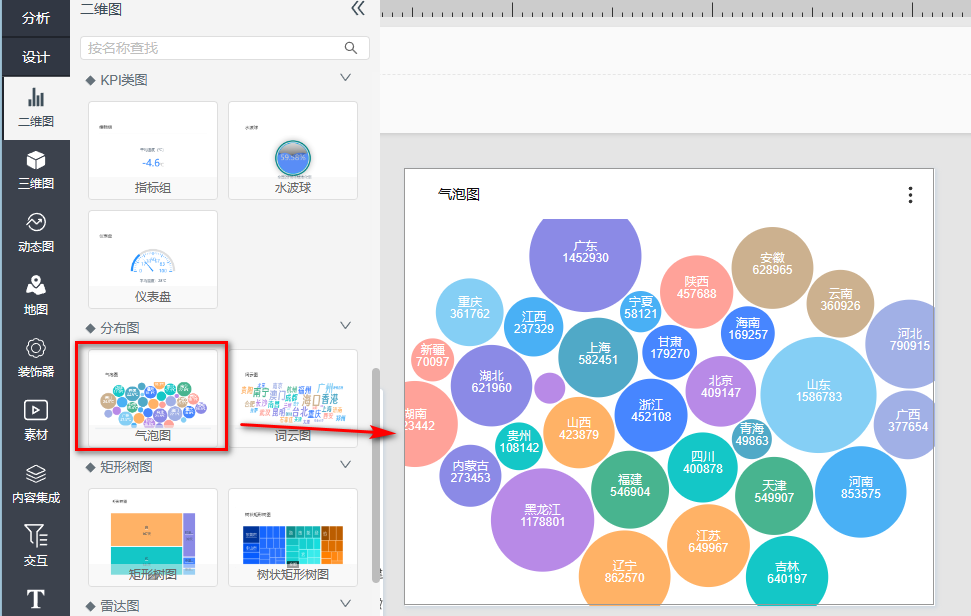Click the 山东 bubble in the chart
This screenshot has width=971, height=616.
(x=818, y=391)
